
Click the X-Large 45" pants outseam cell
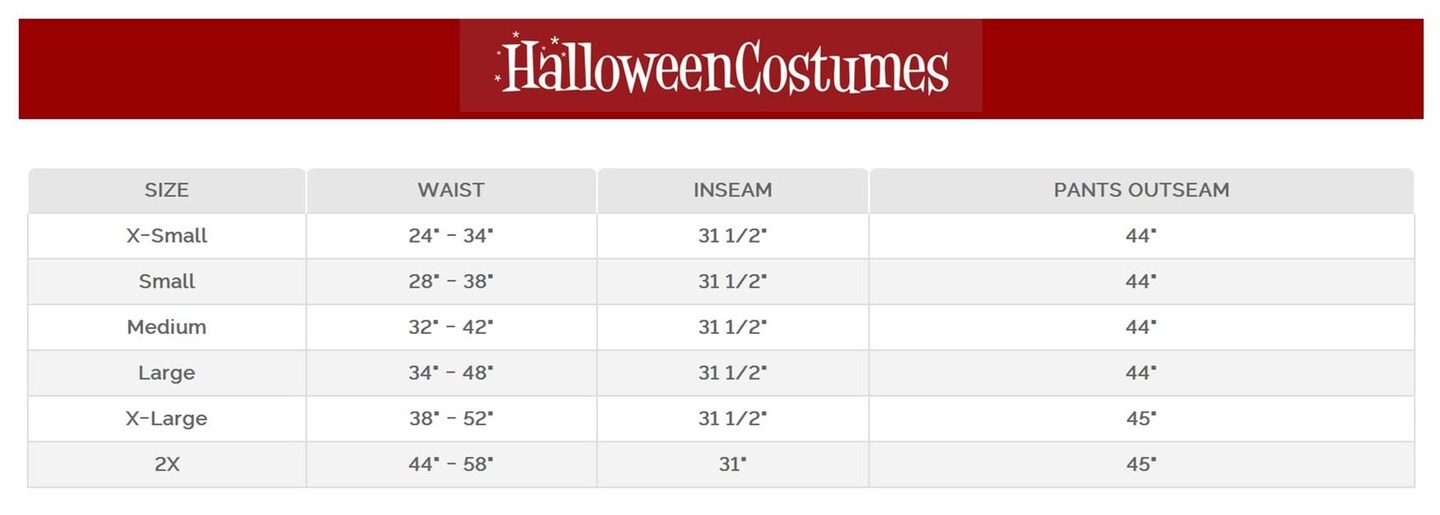point(1141,419)
